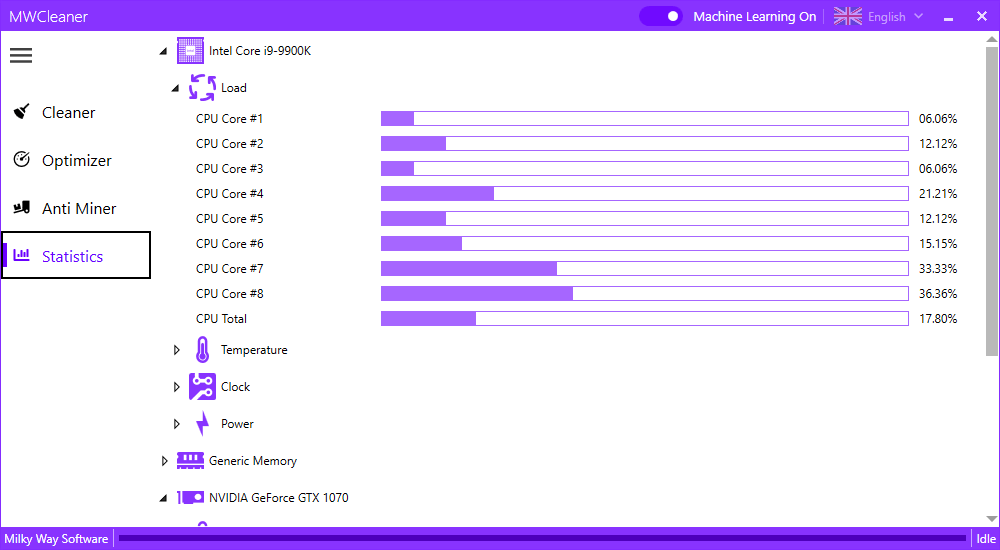Expand the Clock section arrow
The image size is (1000, 550).
click(x=177, y=387)
